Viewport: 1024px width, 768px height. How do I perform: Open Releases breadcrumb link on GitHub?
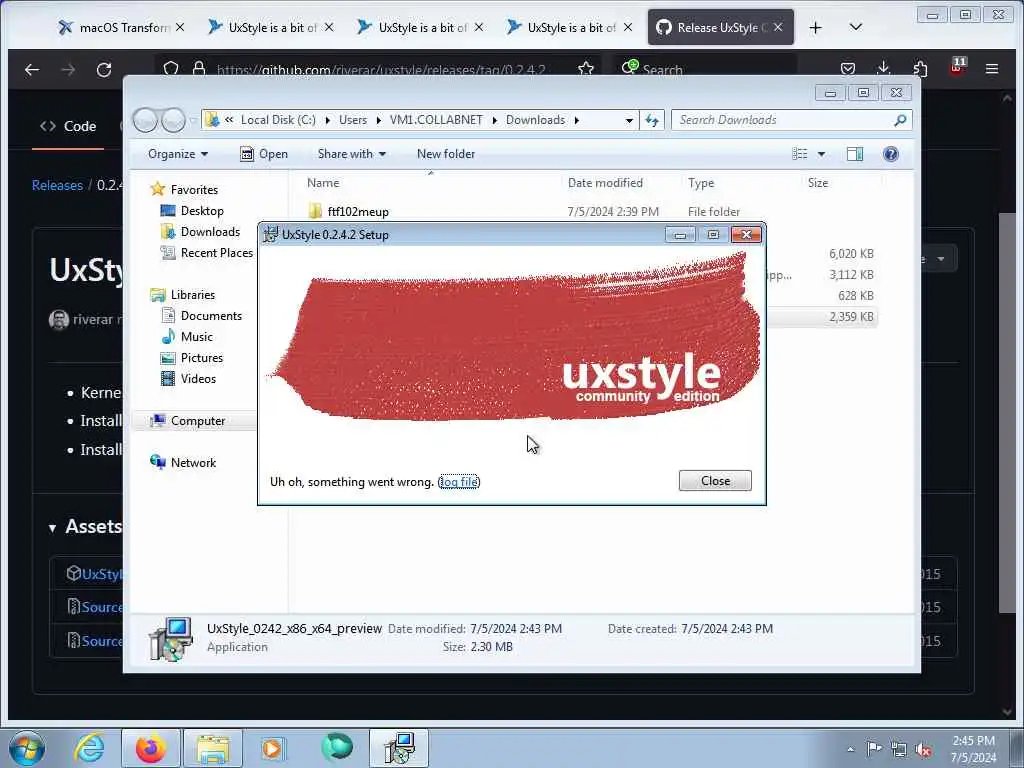[57, 185]
